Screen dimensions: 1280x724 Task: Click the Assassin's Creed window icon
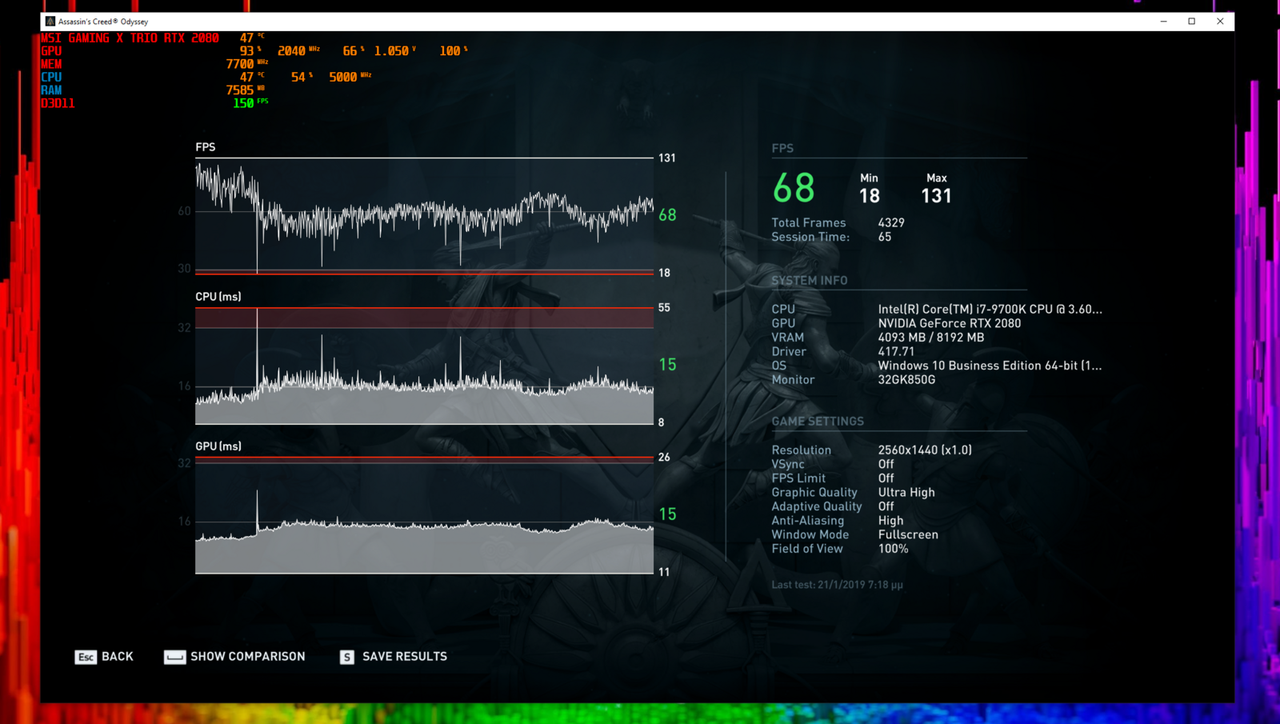click(51, 21)
